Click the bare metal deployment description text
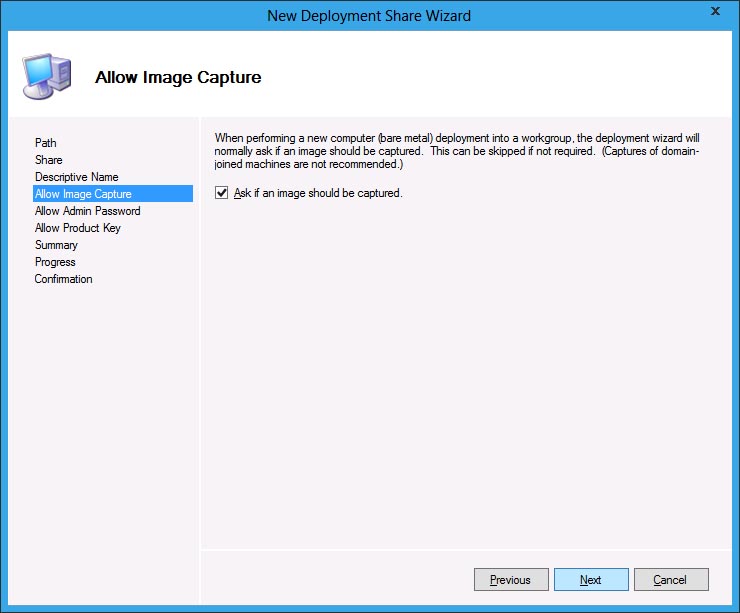740x613 pixels. [x=460, y=150]
